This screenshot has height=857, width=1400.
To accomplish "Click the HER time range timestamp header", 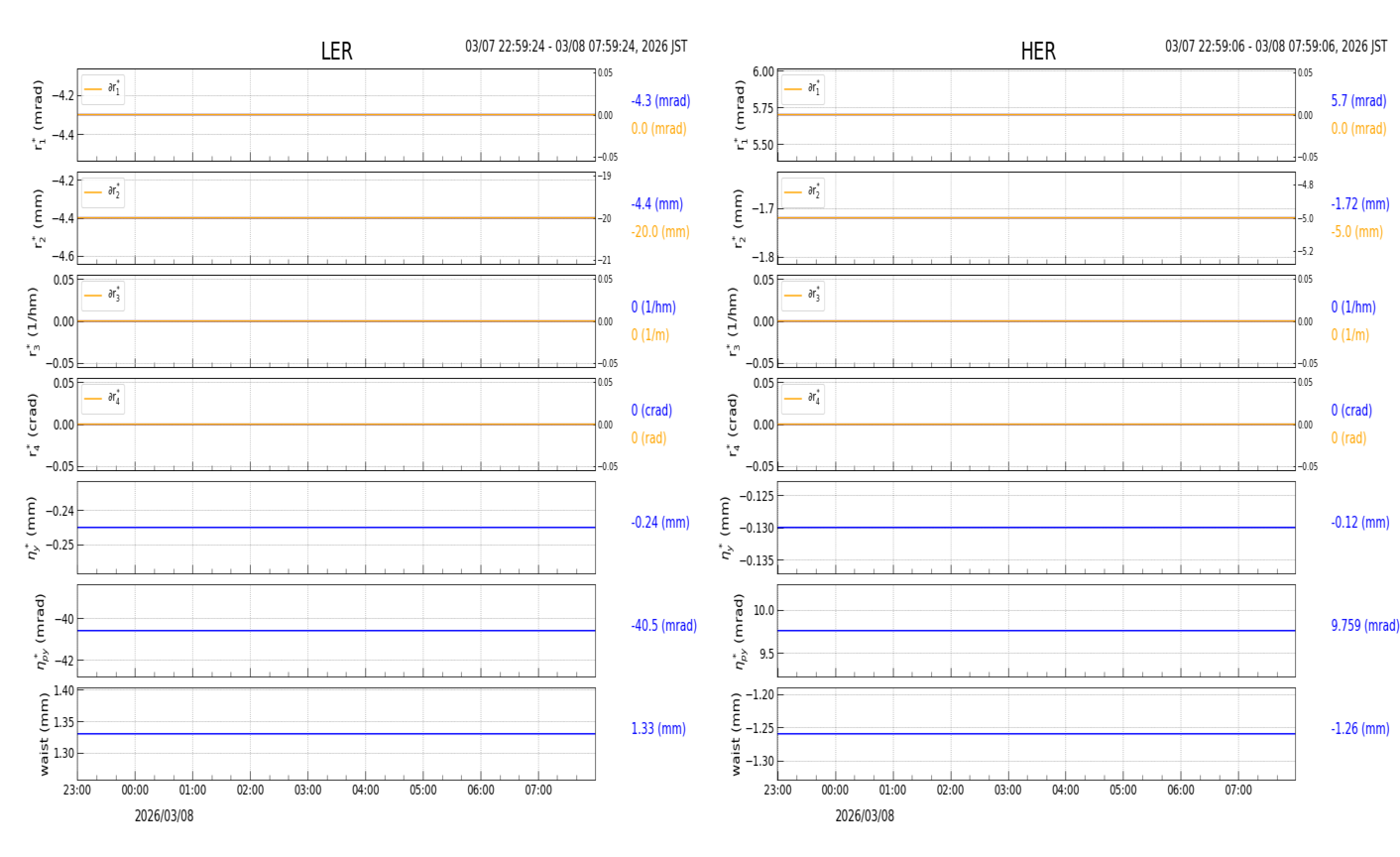I will pos(1276,47).
